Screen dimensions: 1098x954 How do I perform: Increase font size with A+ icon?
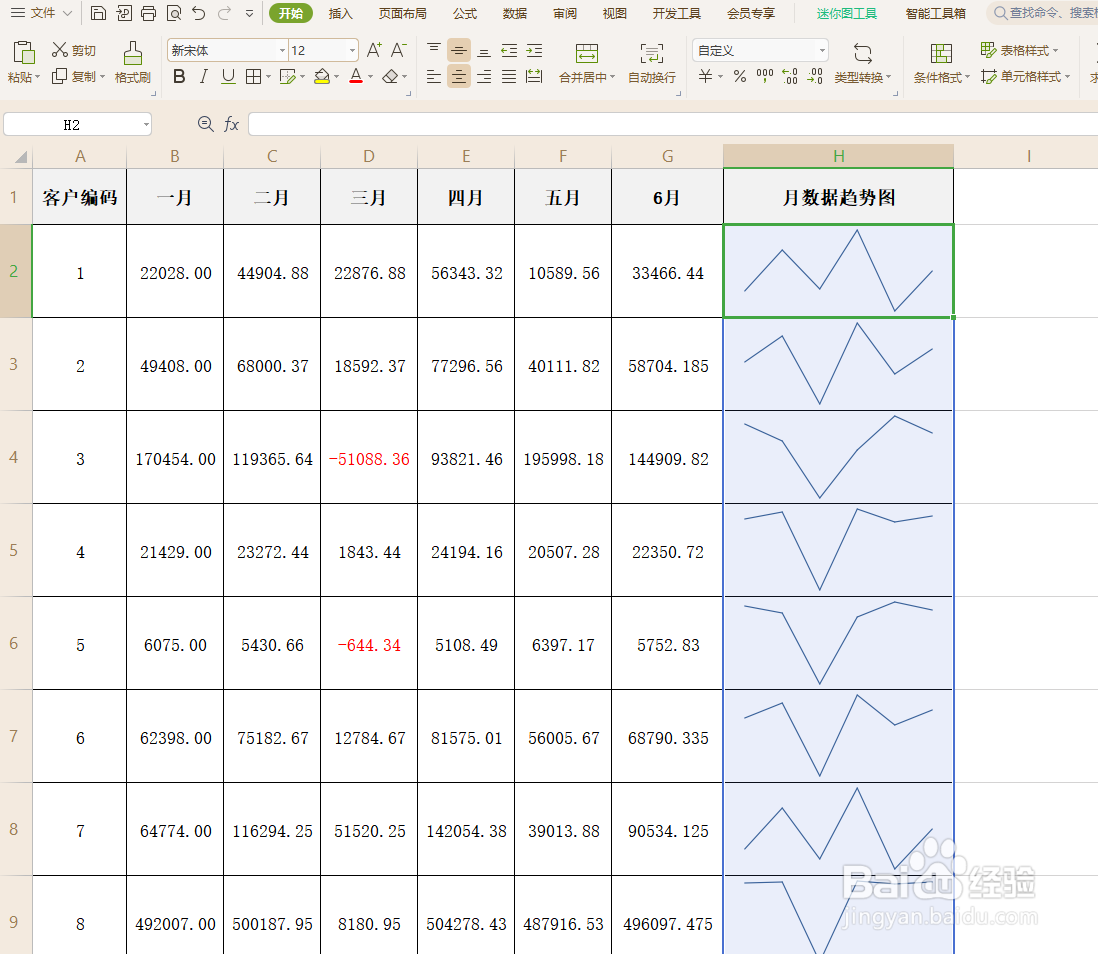click(x=374, y=50)
